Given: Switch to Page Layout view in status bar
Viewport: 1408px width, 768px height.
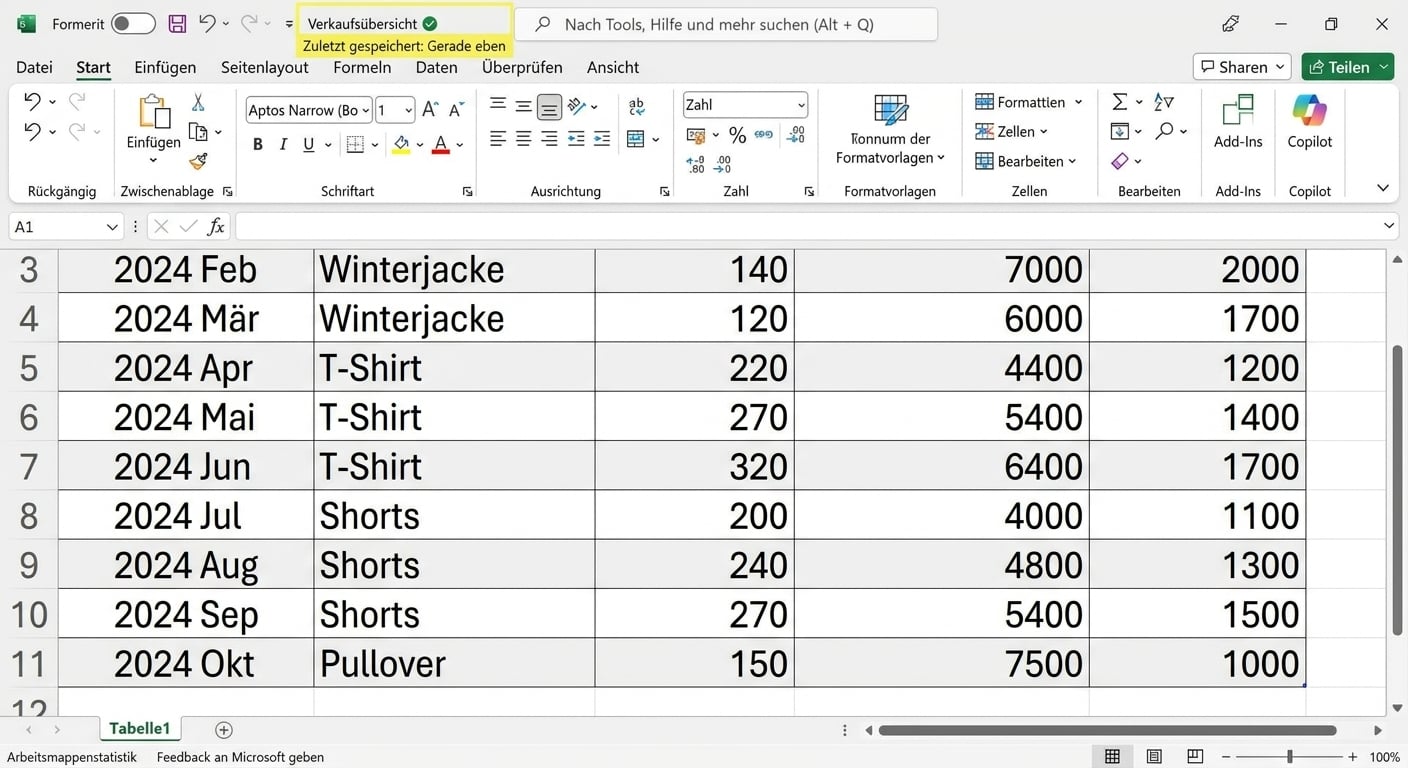Looking at the screenshot, I should tap(1154, 757).
